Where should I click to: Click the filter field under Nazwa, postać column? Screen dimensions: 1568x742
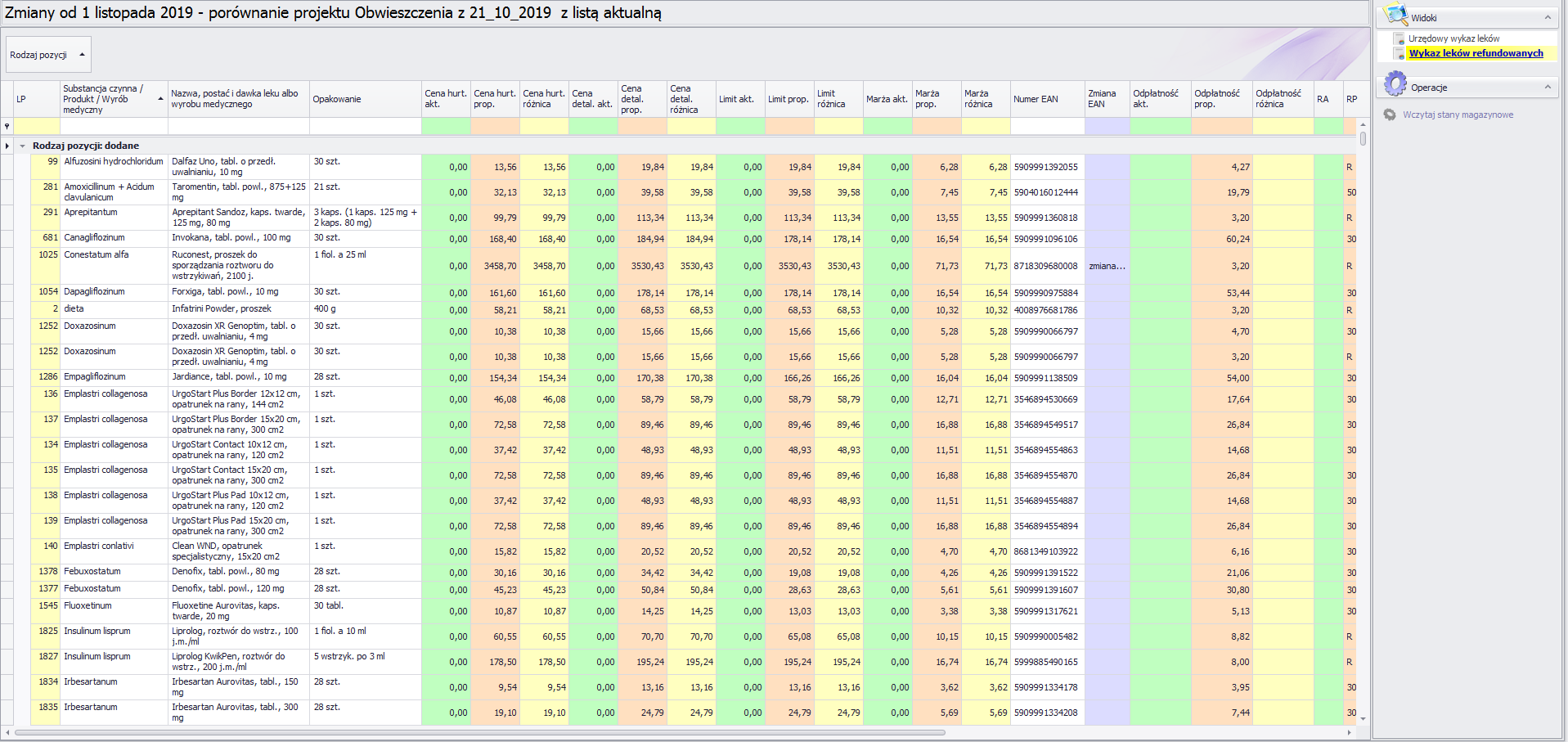(x=238, y=126)
